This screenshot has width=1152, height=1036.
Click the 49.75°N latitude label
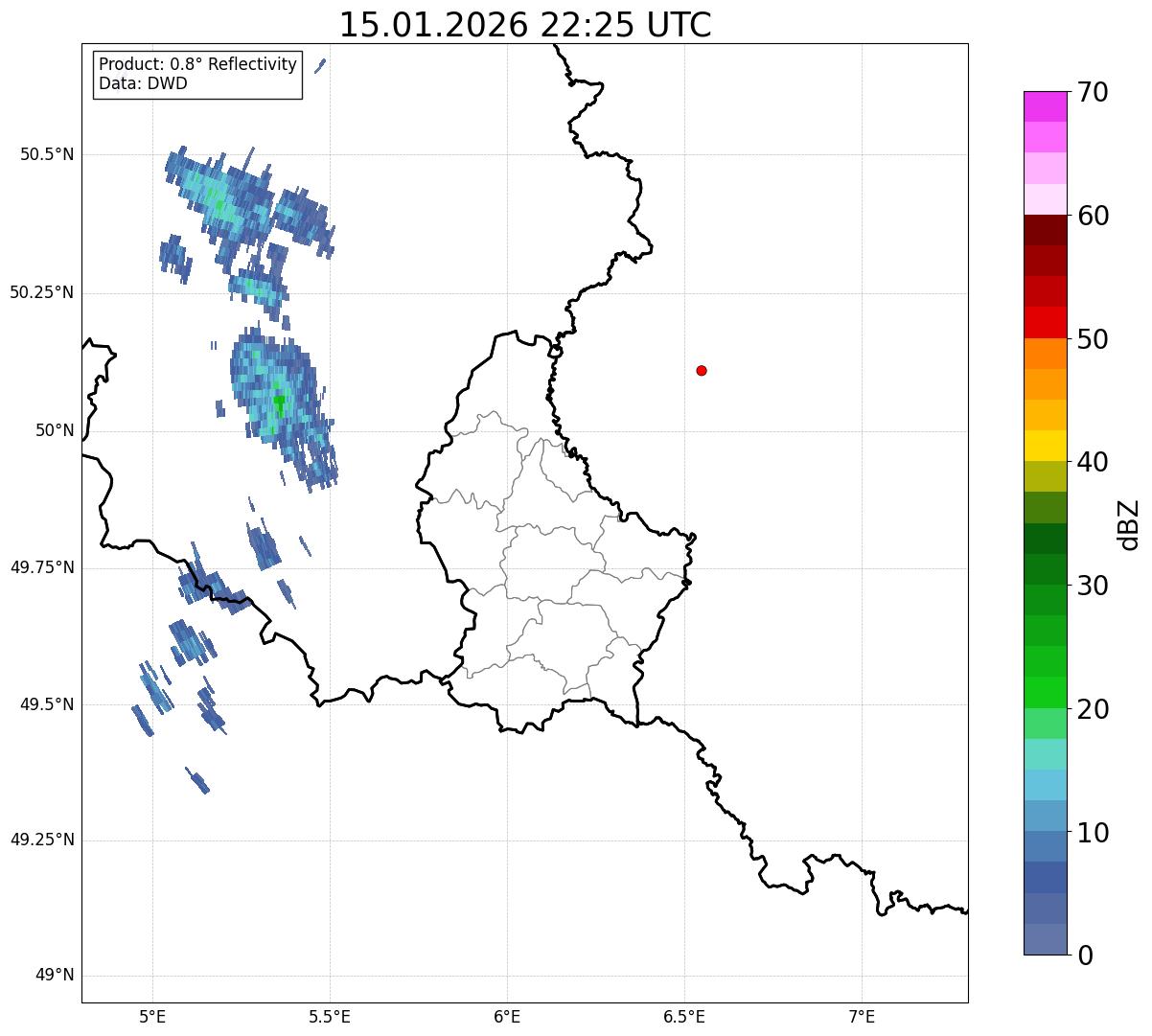(x=41, y=567)
